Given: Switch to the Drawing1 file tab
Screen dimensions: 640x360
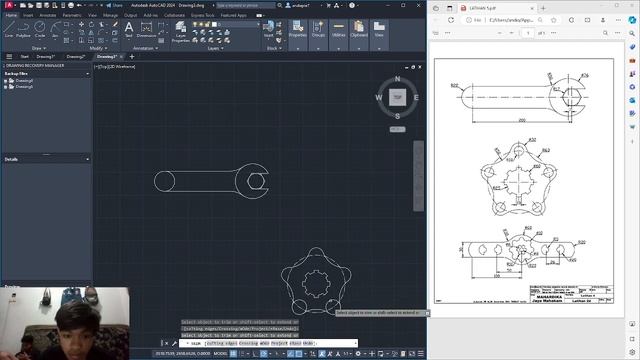Looking at the screenshot, I should pyautogui.click(x=45, y=57).
